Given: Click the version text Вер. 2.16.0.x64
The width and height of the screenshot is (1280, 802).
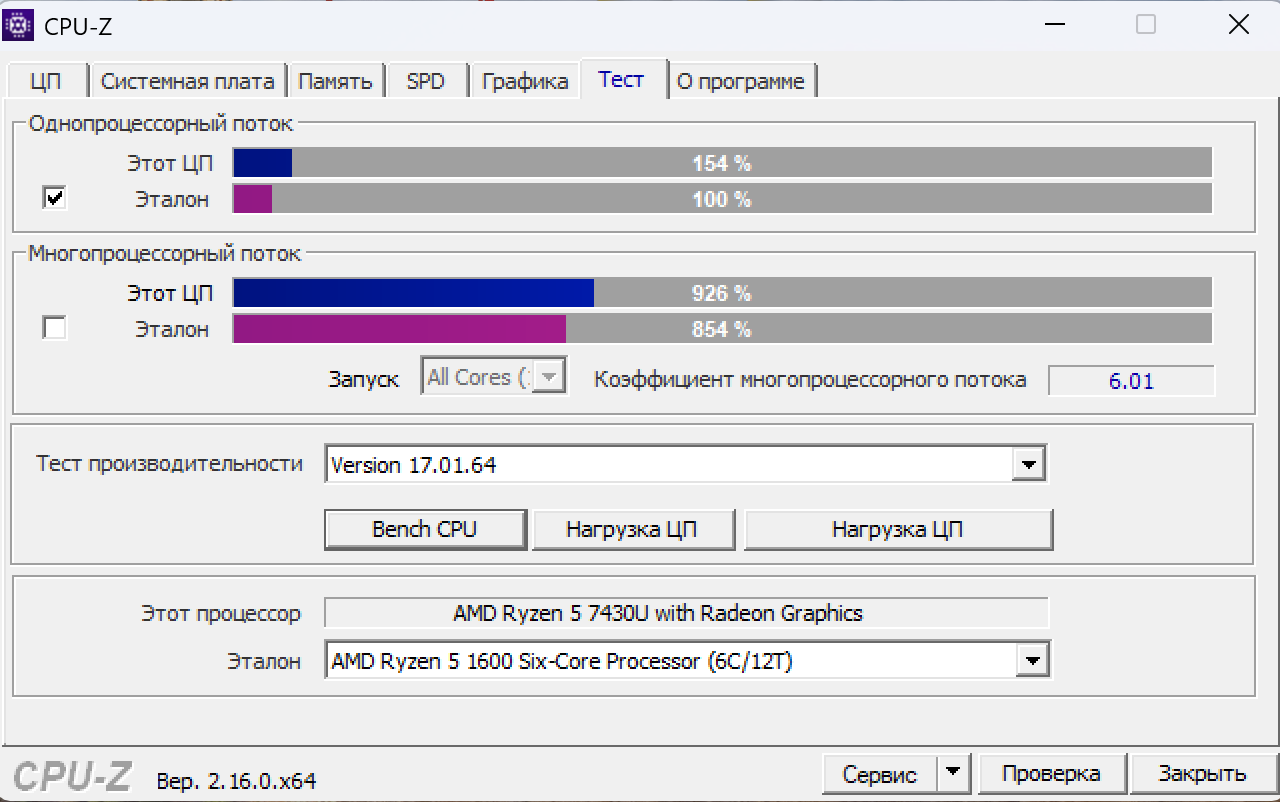Looking at the screenshot, I should pos(236,781).
